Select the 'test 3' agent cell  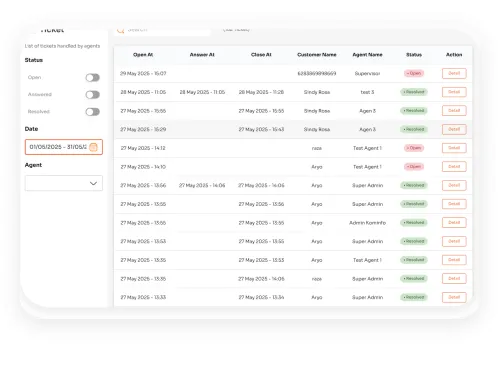click(367, 92)
